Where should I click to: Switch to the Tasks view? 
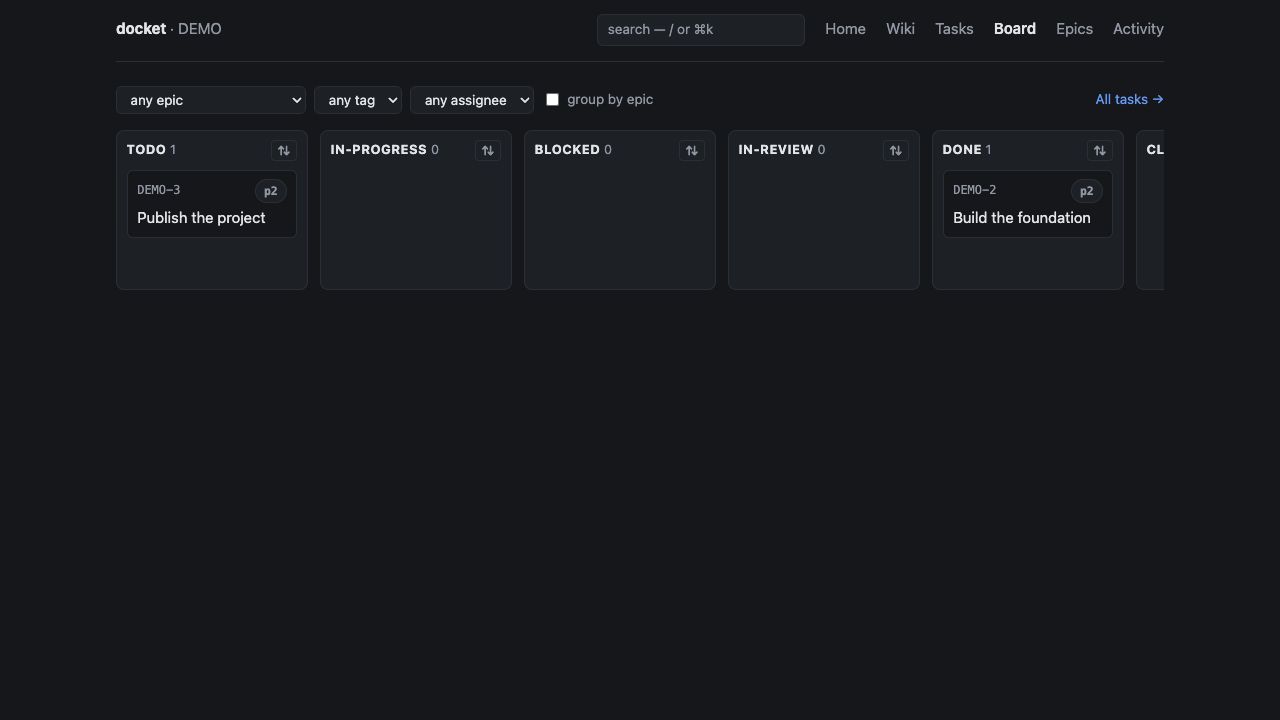954,29
